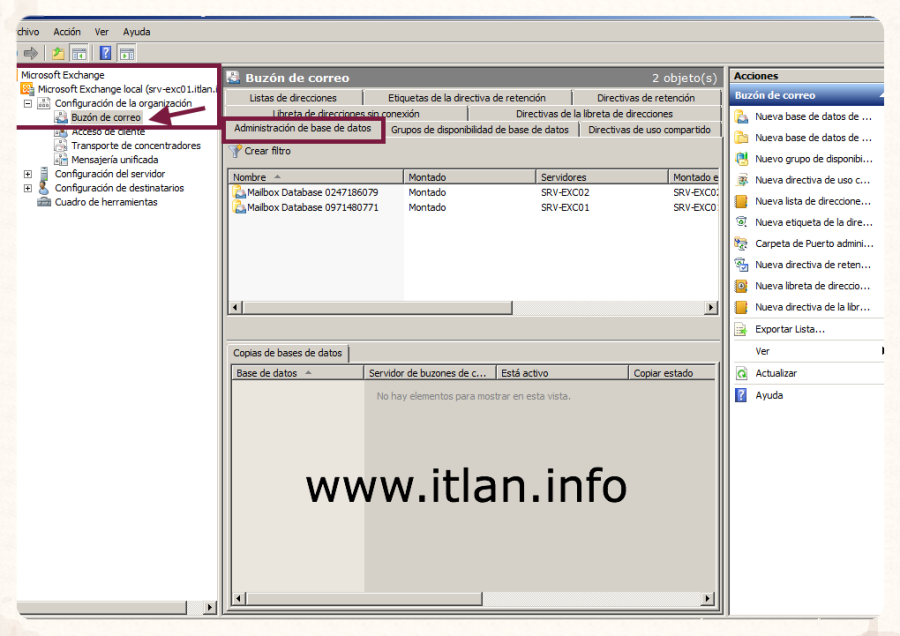This screenshot has width=900, height=636.
Task: Click the up-one-level folder toolbar icon
Action: (x=59, y=53)
